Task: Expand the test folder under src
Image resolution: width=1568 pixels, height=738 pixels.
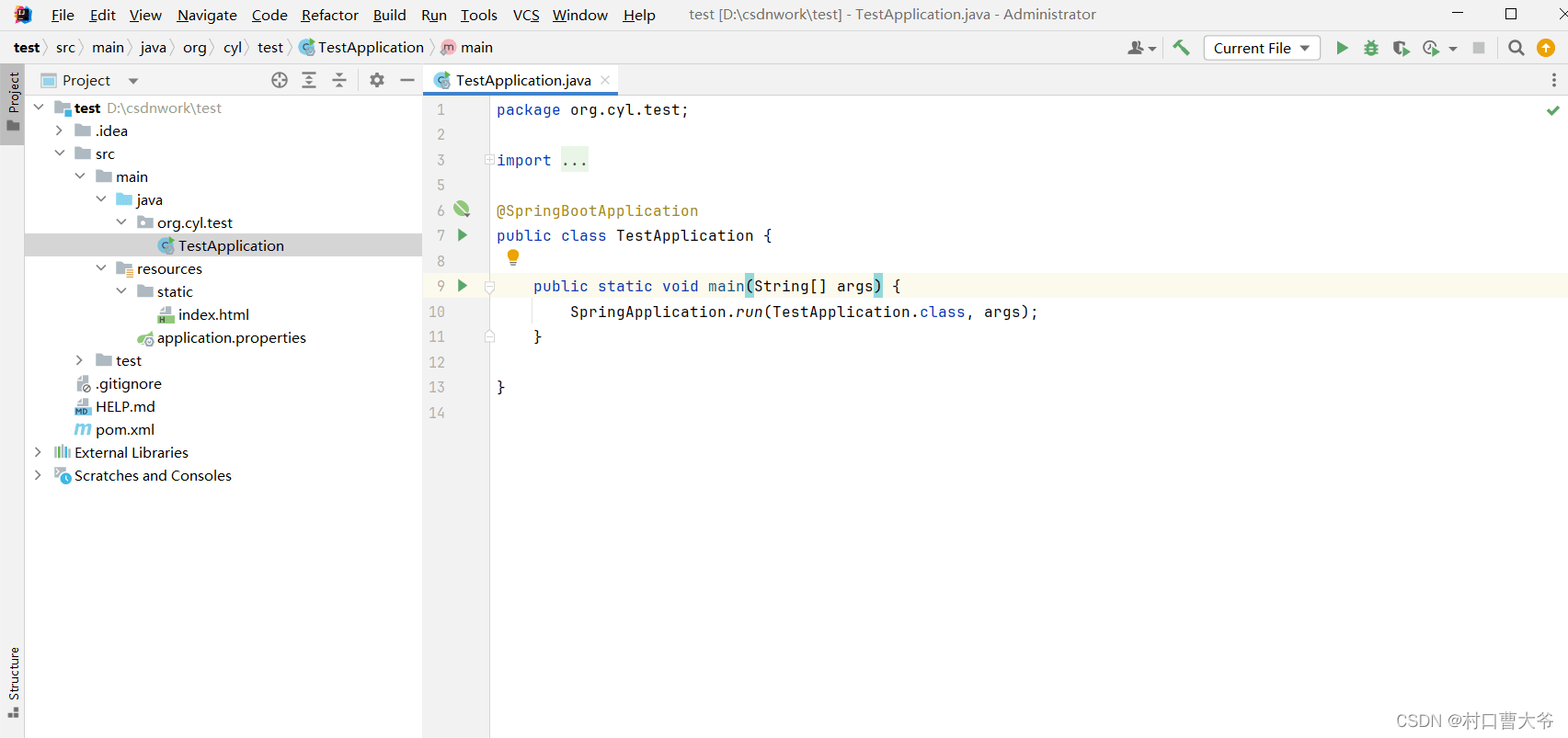Action: coord(80,360)
